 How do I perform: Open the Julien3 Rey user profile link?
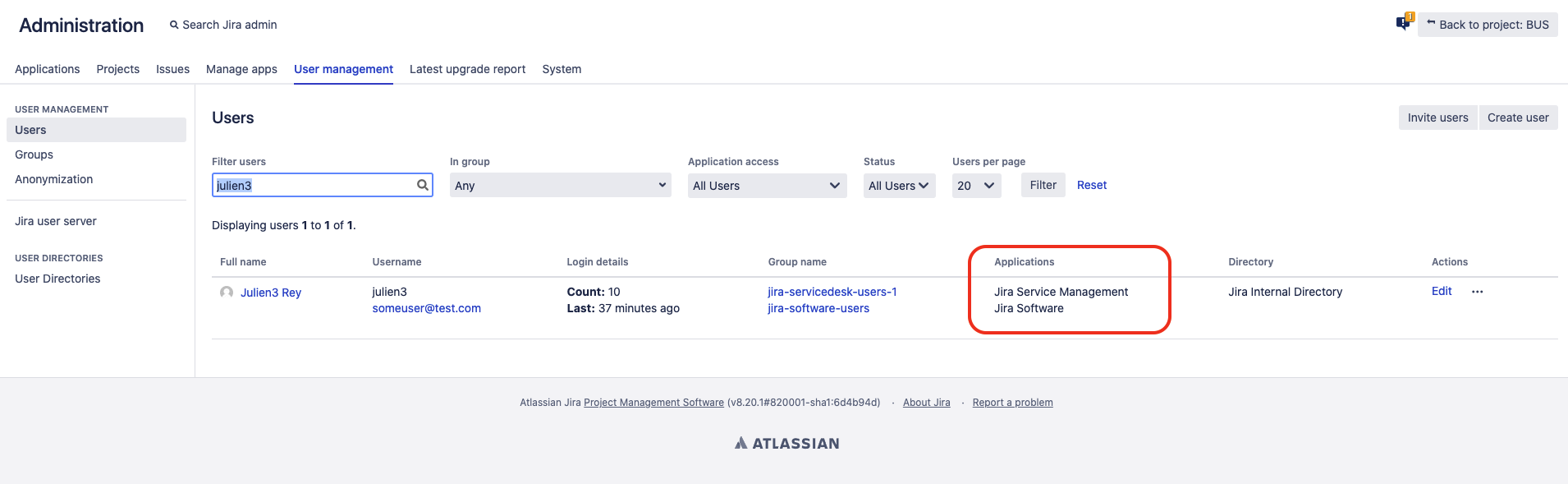270,293
